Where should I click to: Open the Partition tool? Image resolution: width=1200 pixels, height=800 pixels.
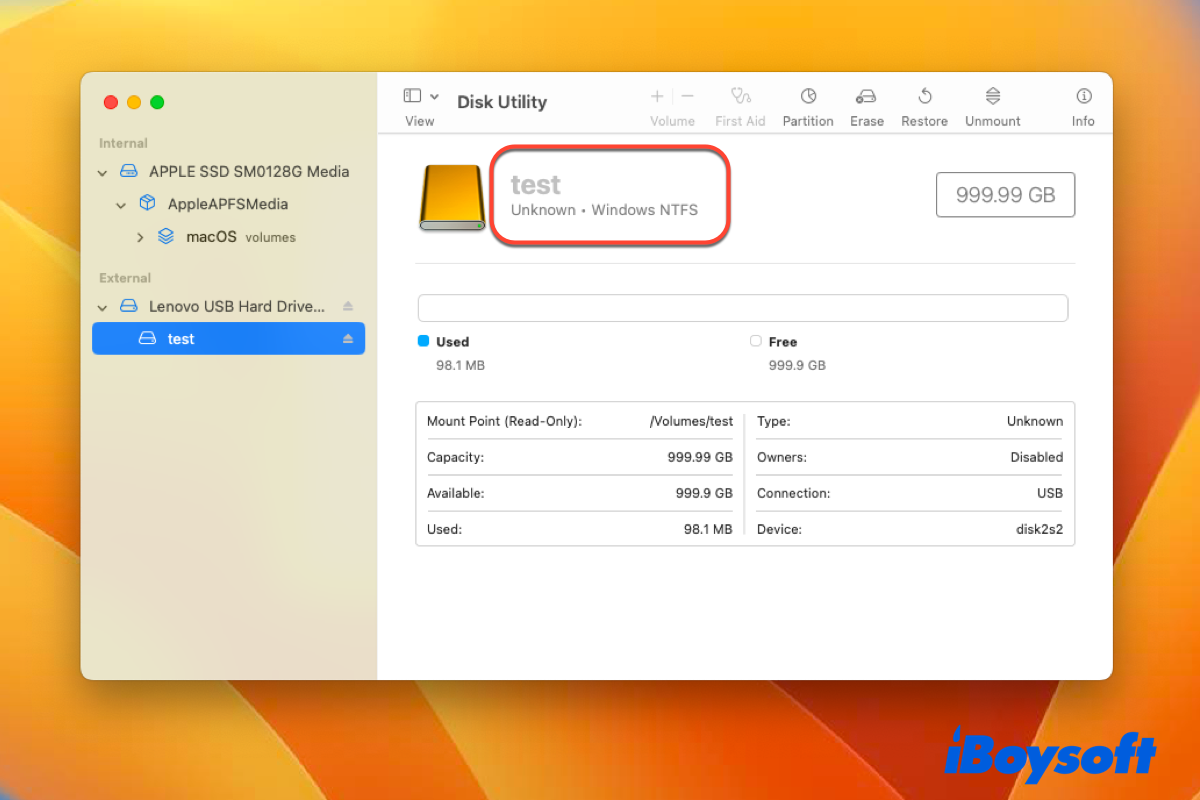(x=807, y=100)
